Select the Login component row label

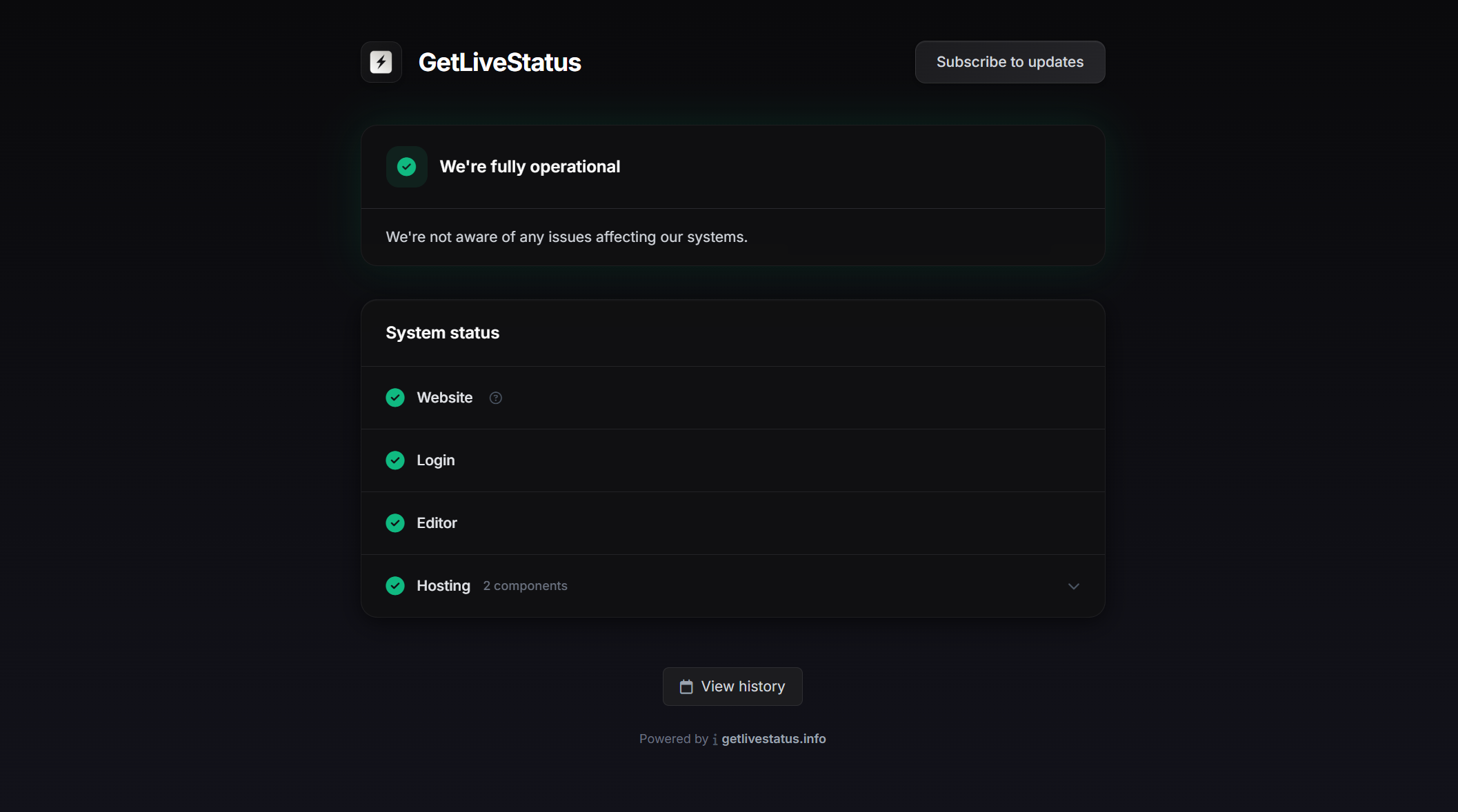point(435,460)
